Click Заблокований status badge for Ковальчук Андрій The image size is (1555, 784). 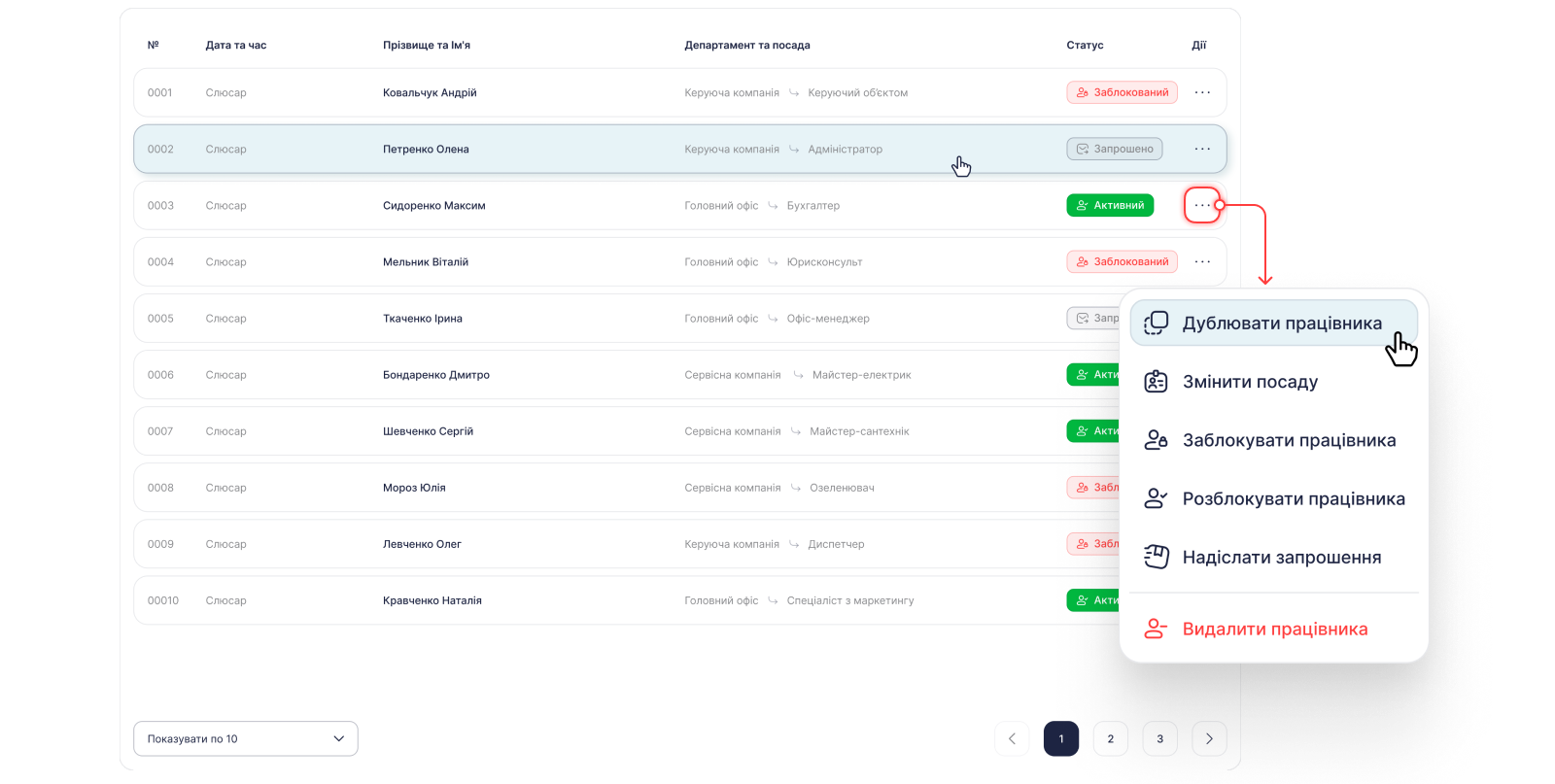pos(1122,92)
